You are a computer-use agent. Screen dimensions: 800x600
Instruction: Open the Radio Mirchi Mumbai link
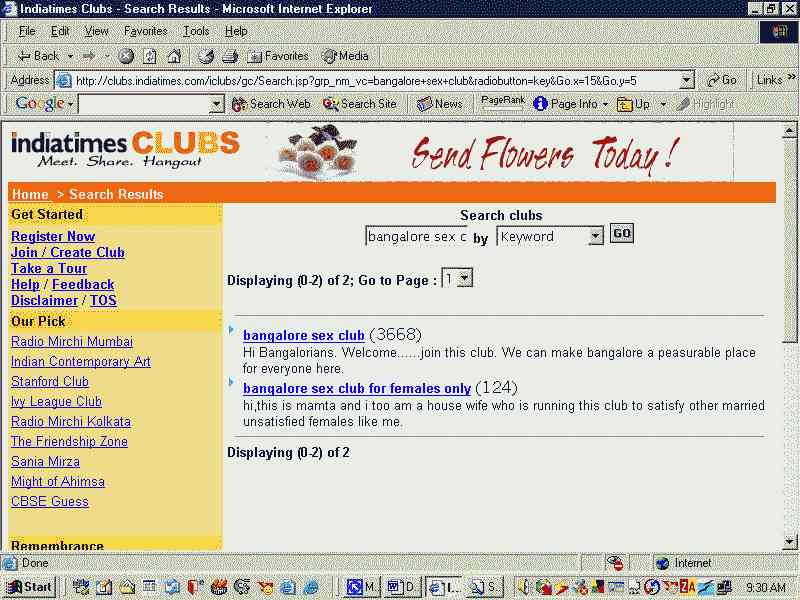(72, 341)
